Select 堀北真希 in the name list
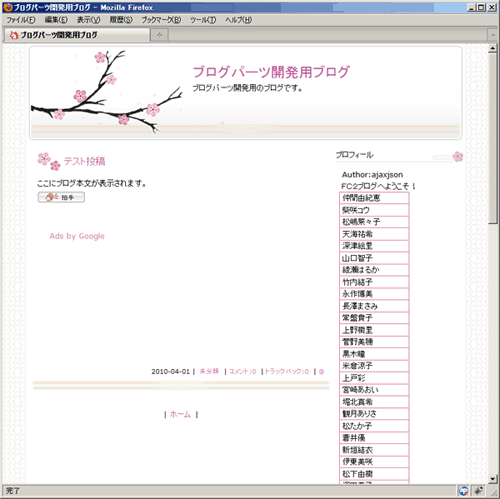The width and height of the screenshot is (500, 499). 374,402
